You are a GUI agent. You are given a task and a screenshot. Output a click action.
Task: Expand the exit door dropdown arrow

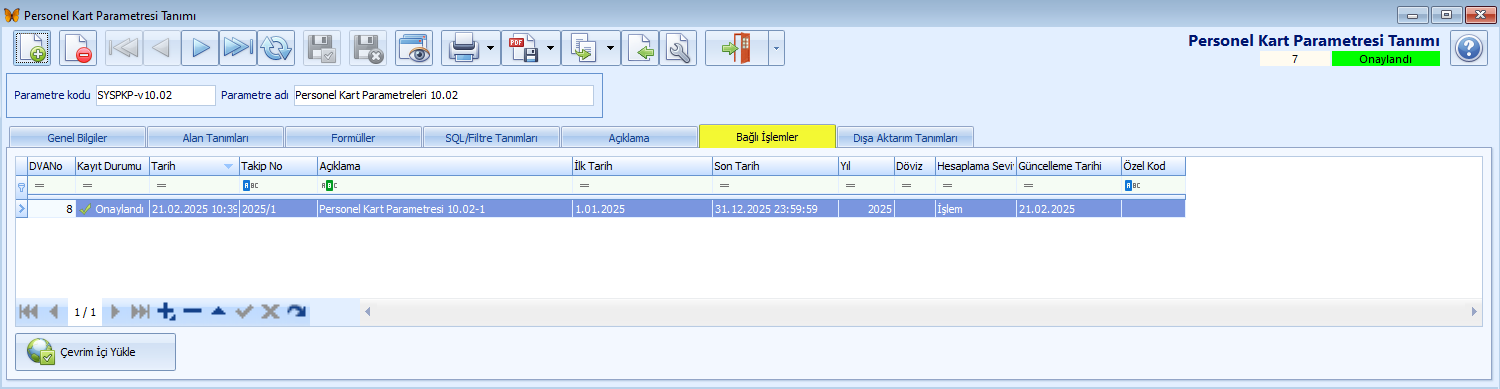(x=776, y=48)
